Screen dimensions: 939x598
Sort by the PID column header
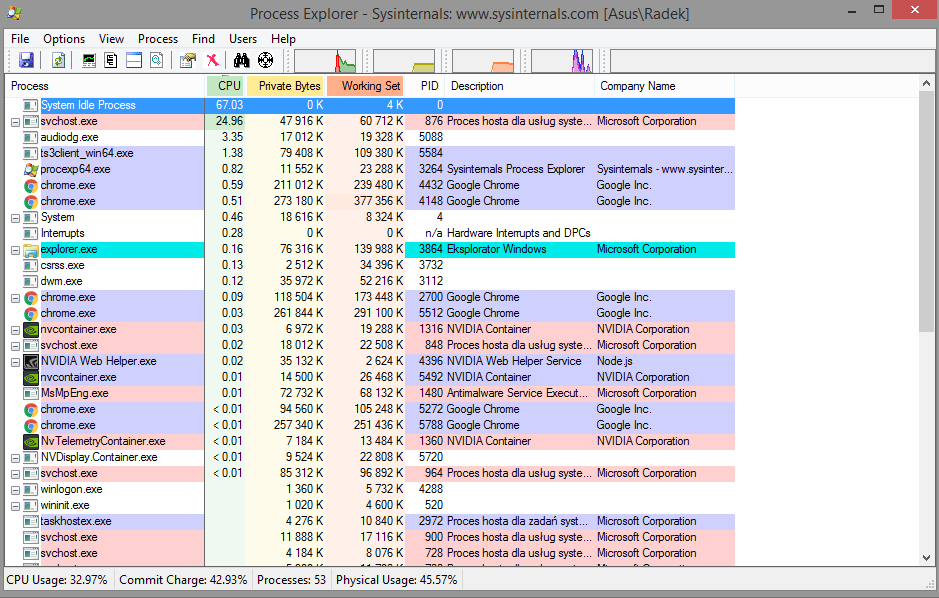pyautogui.click(x=425, y=86)
